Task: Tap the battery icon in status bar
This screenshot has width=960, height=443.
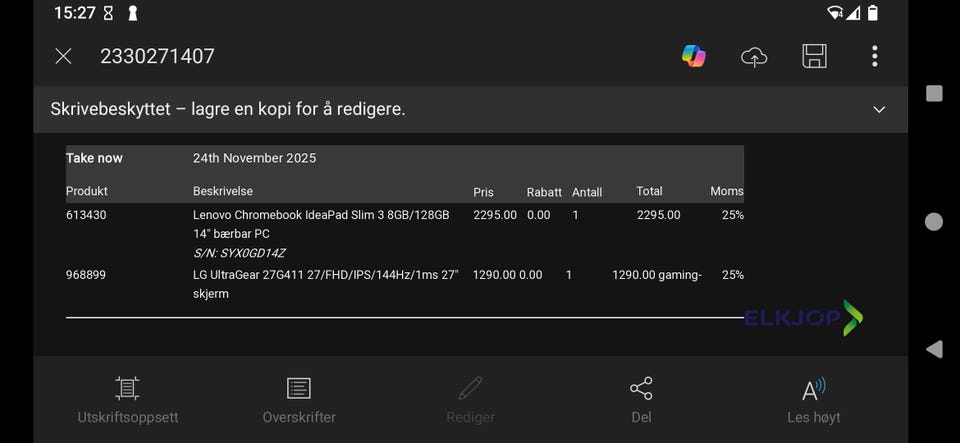Action: tap(873, 13)
